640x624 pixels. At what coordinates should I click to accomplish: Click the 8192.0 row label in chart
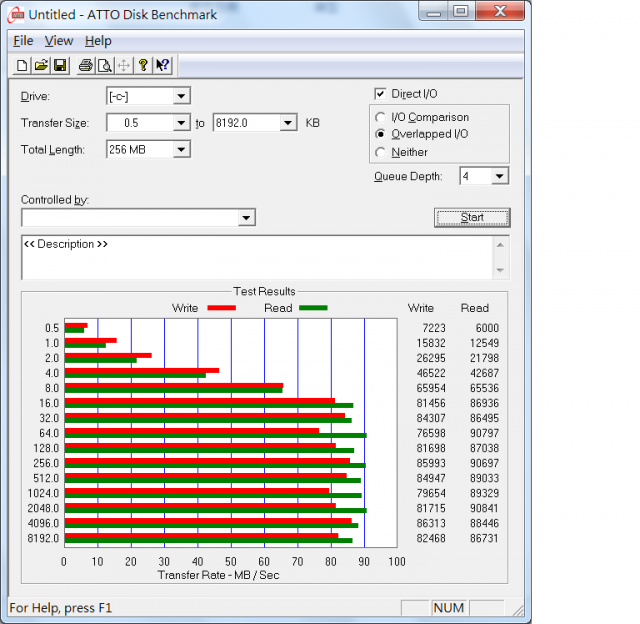[x=43, y=538]
